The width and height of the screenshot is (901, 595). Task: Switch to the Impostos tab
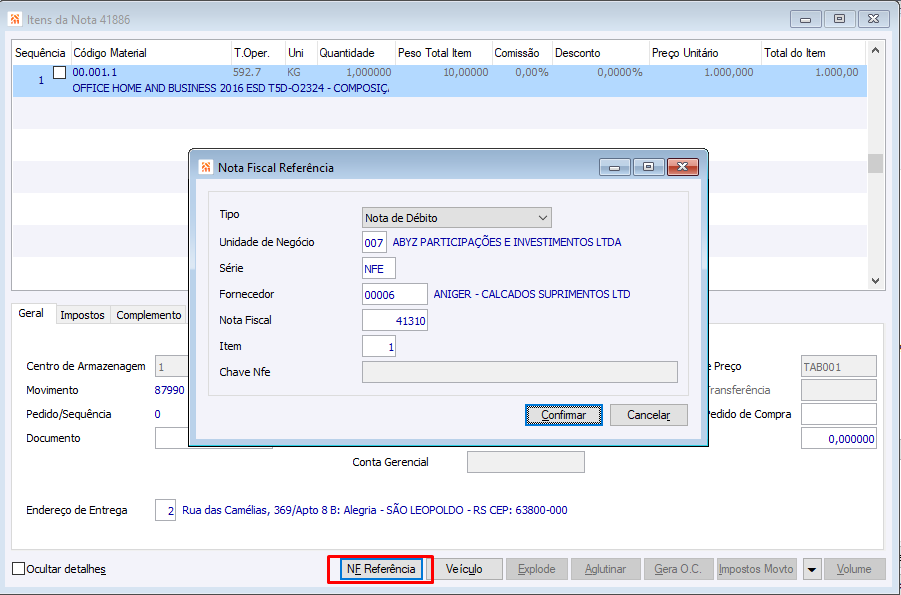coord(82,315)
